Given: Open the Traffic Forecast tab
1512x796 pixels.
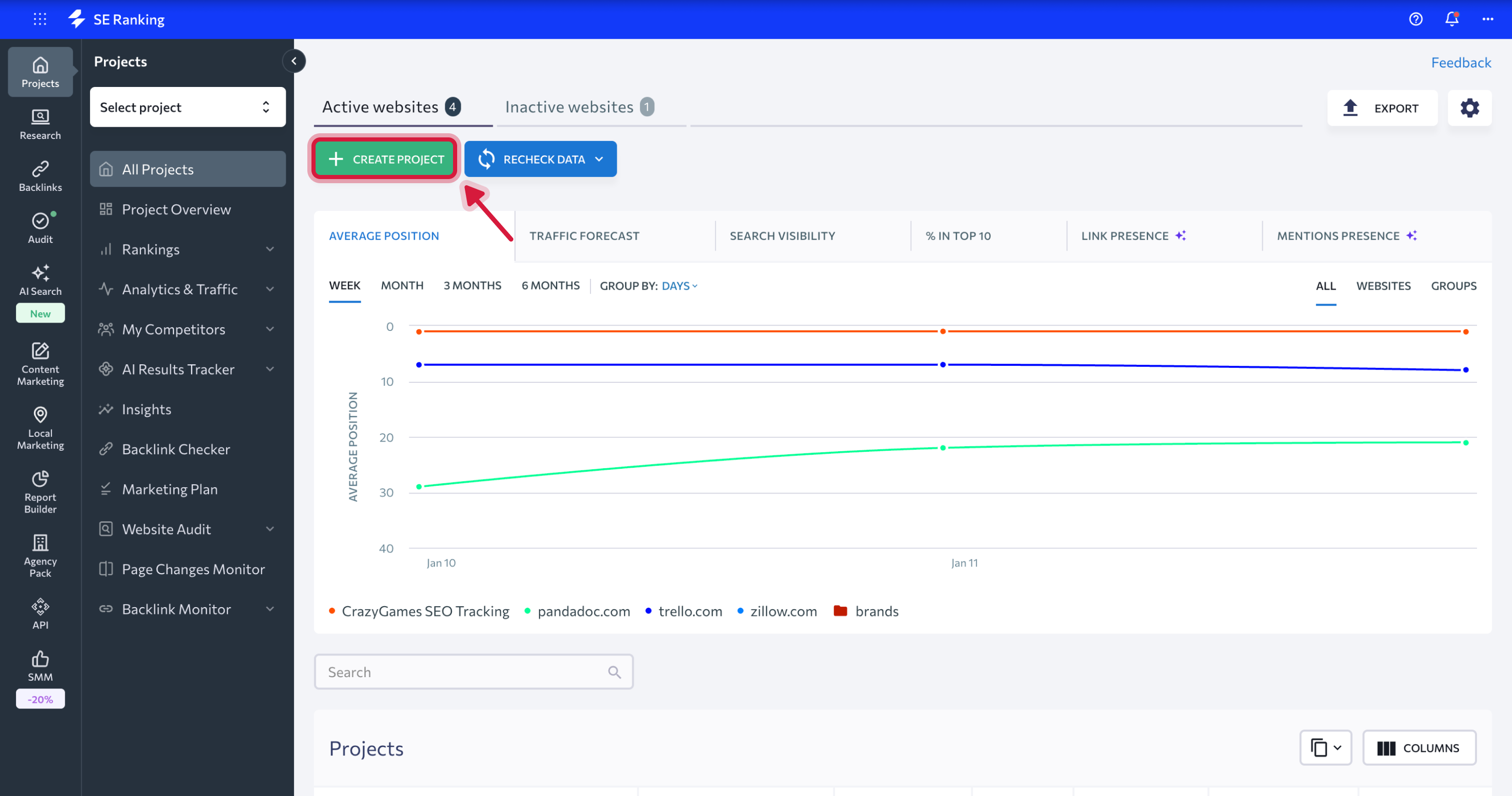Looking at the screenshot, I should coord(584,235).
